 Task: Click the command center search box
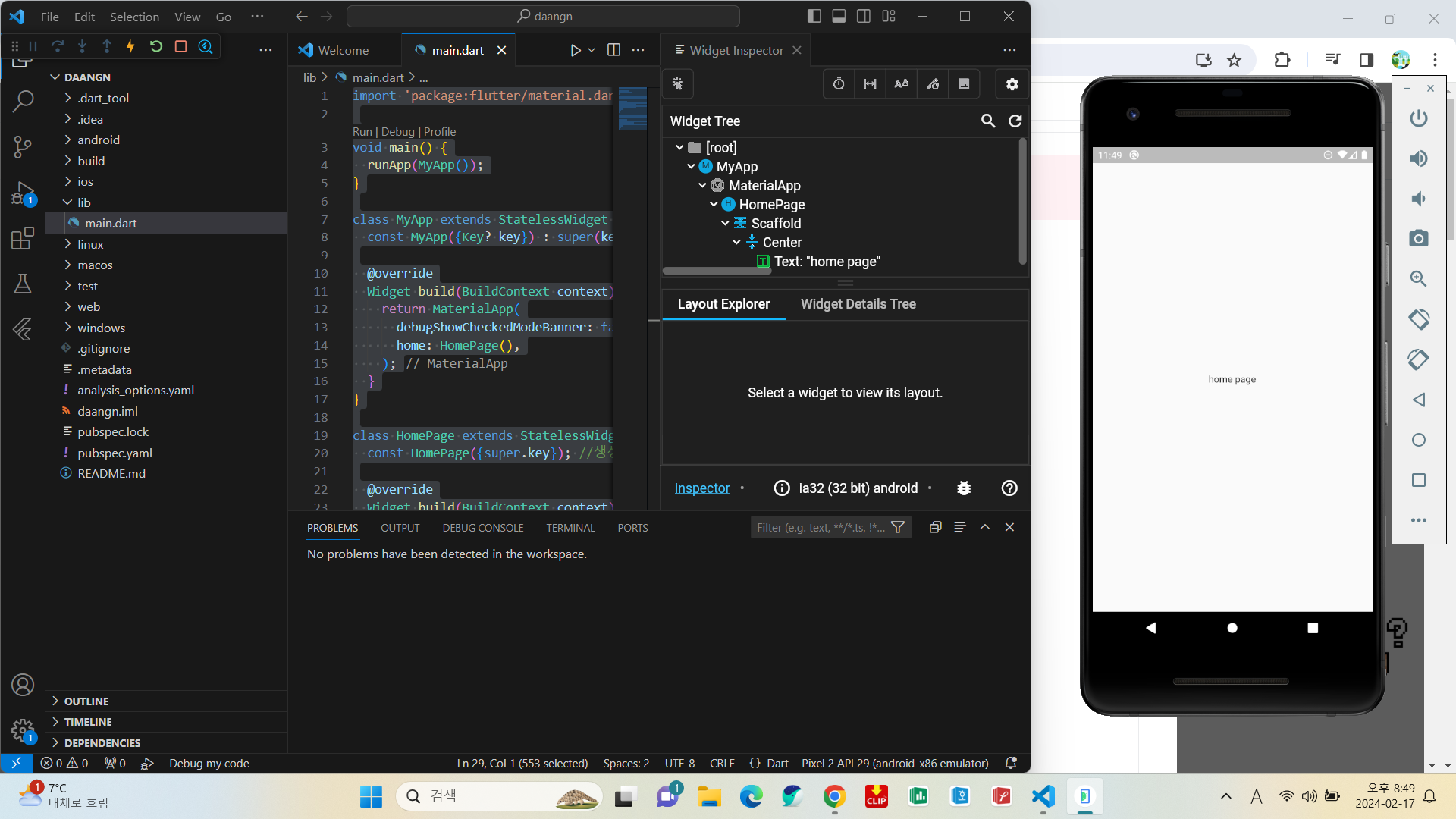coord(543,16)
